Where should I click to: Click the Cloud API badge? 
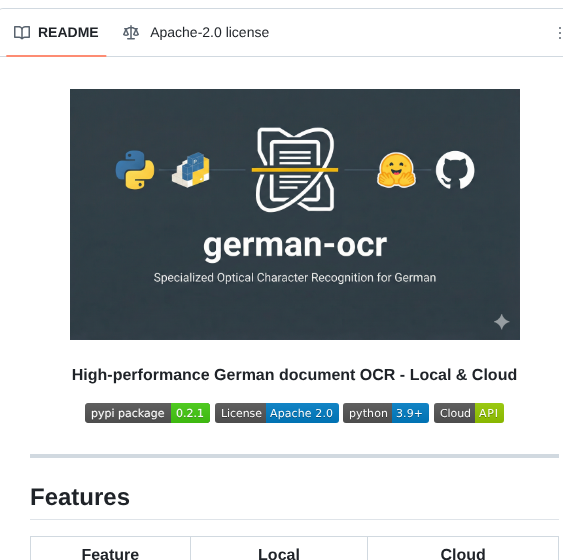[x=469, y=413]
